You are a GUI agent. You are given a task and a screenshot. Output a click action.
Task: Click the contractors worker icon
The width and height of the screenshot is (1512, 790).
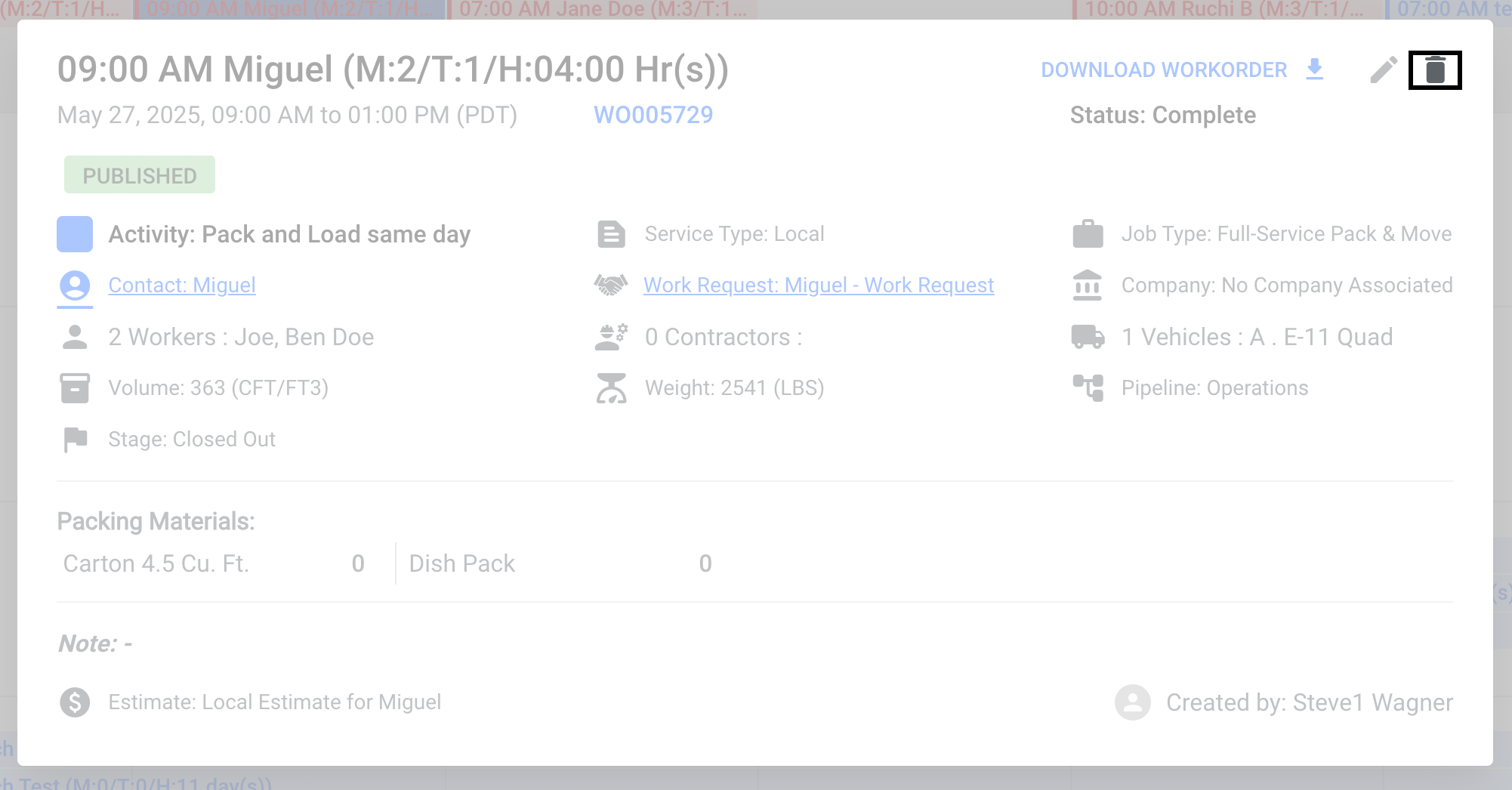click(611, 337)
